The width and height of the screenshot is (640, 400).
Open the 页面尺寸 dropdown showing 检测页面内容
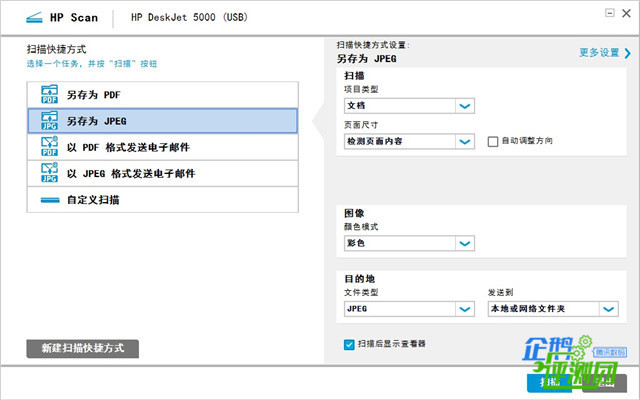click(x=409, y=141)
